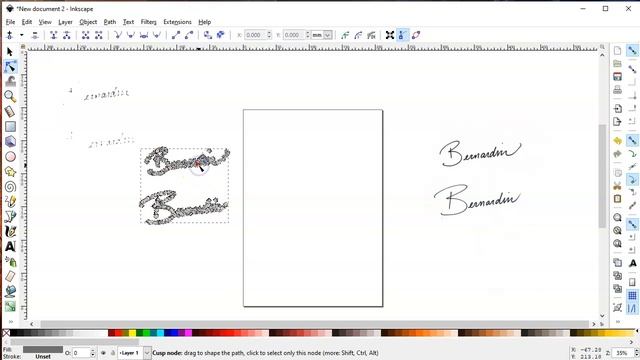The image size is (640, 360).
Task: Select the Rectangle tool
Action: coord(10,126)
